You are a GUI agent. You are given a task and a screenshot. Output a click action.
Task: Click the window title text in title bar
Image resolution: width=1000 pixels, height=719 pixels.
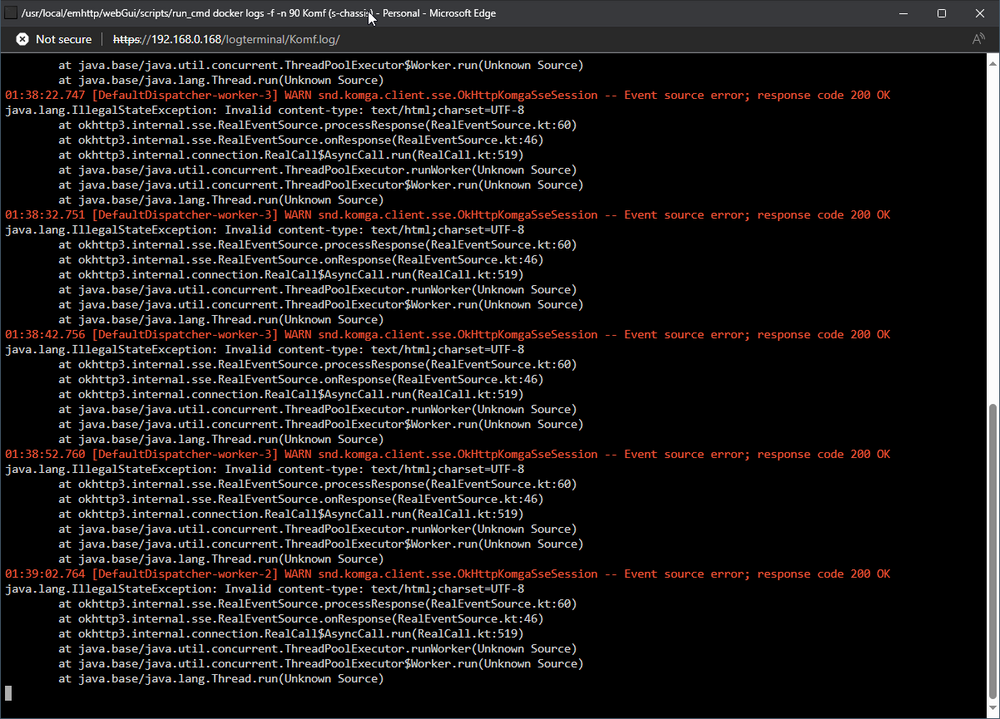point(258,13)
